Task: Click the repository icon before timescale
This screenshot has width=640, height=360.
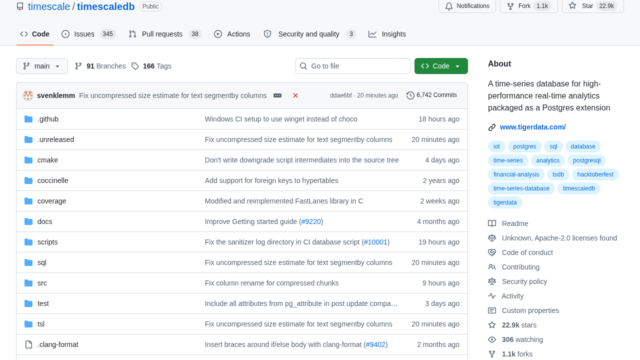Action: click(x=20, y=6)
